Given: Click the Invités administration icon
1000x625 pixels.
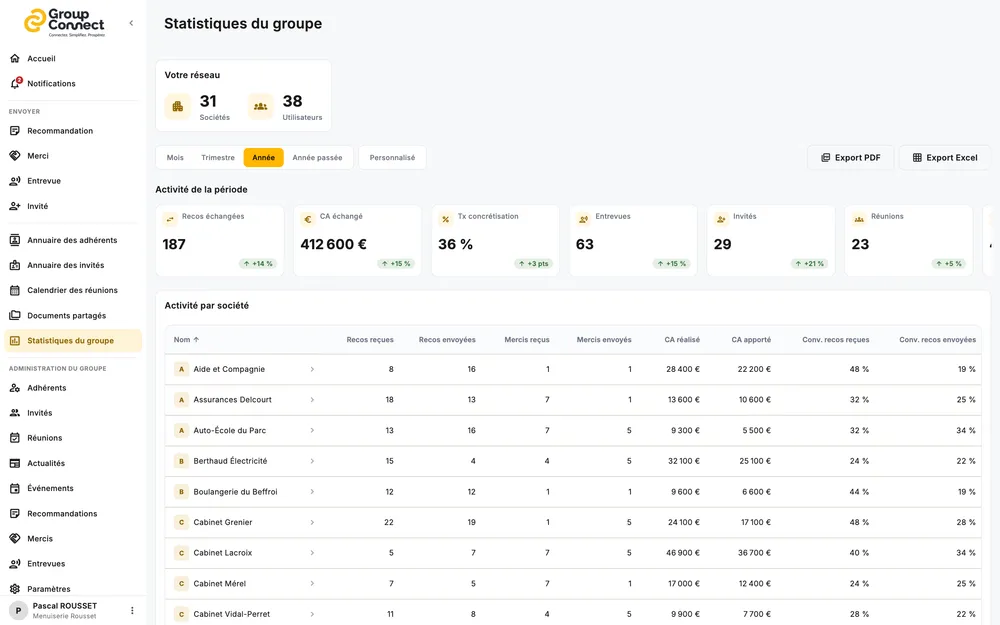Looking at the screenshot, I should tap(15, 413).
